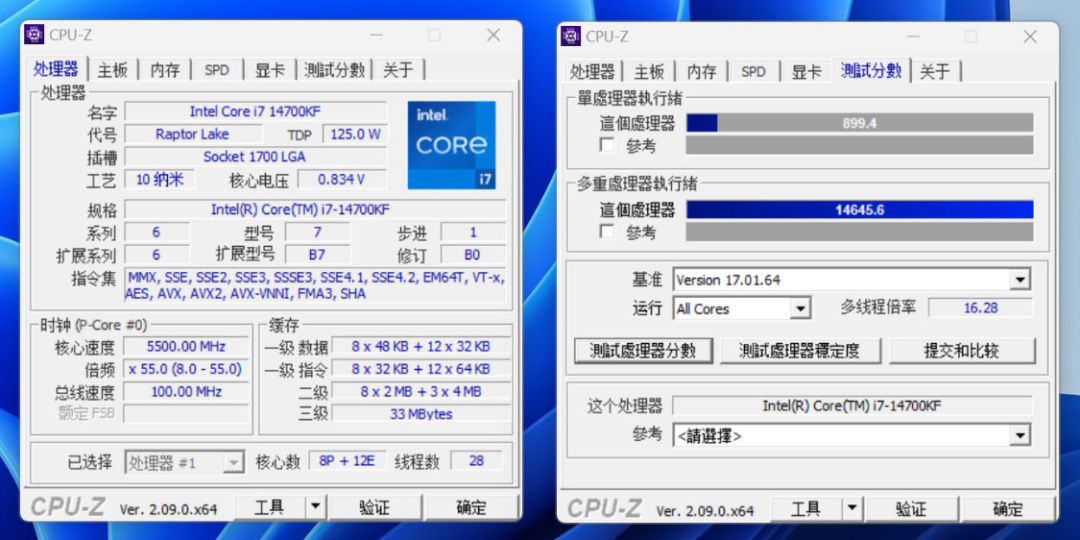Image resolution: width=1080 pixels, height=540 pixels.
Task: Close the right CPU-Z window
Action: coord(1030,36)
